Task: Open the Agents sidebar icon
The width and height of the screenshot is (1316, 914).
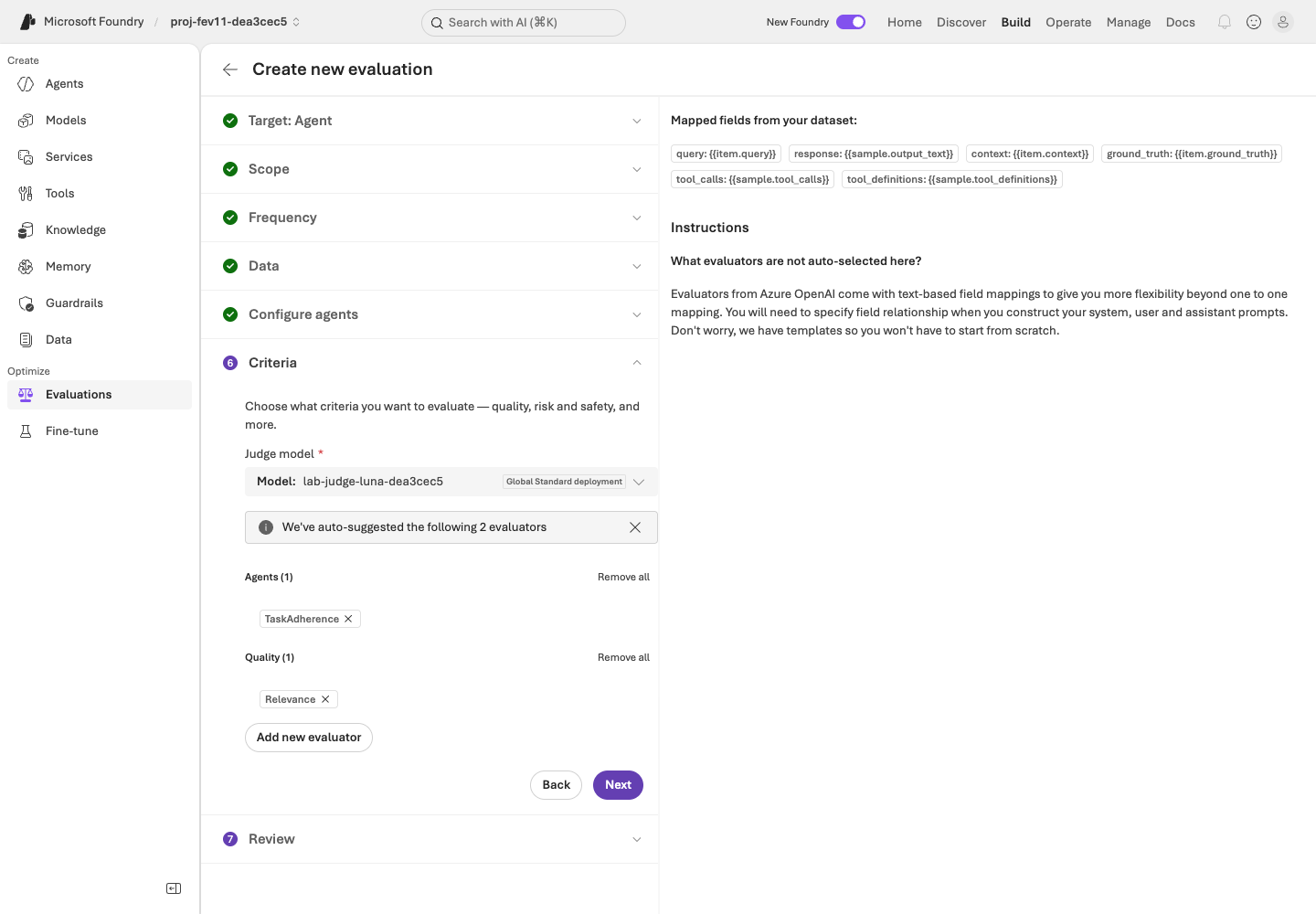Action: click(26, 84)
